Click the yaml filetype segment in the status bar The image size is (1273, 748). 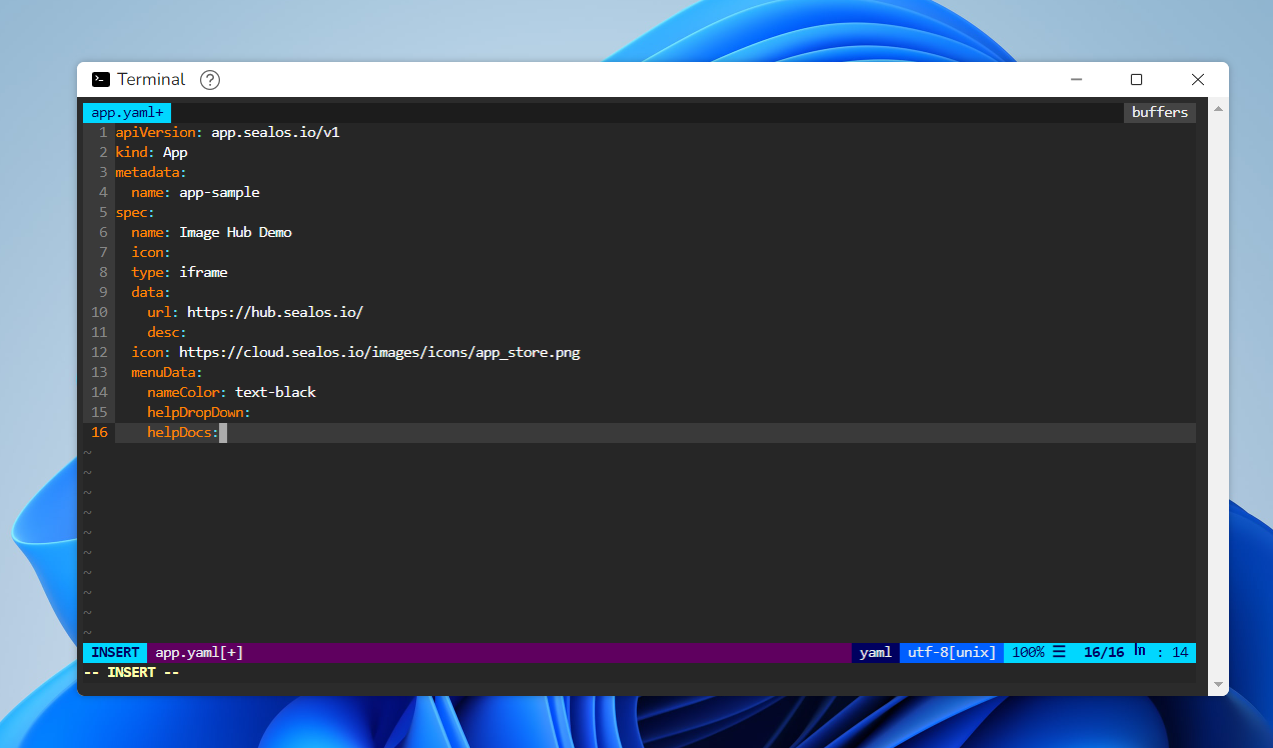875,652
